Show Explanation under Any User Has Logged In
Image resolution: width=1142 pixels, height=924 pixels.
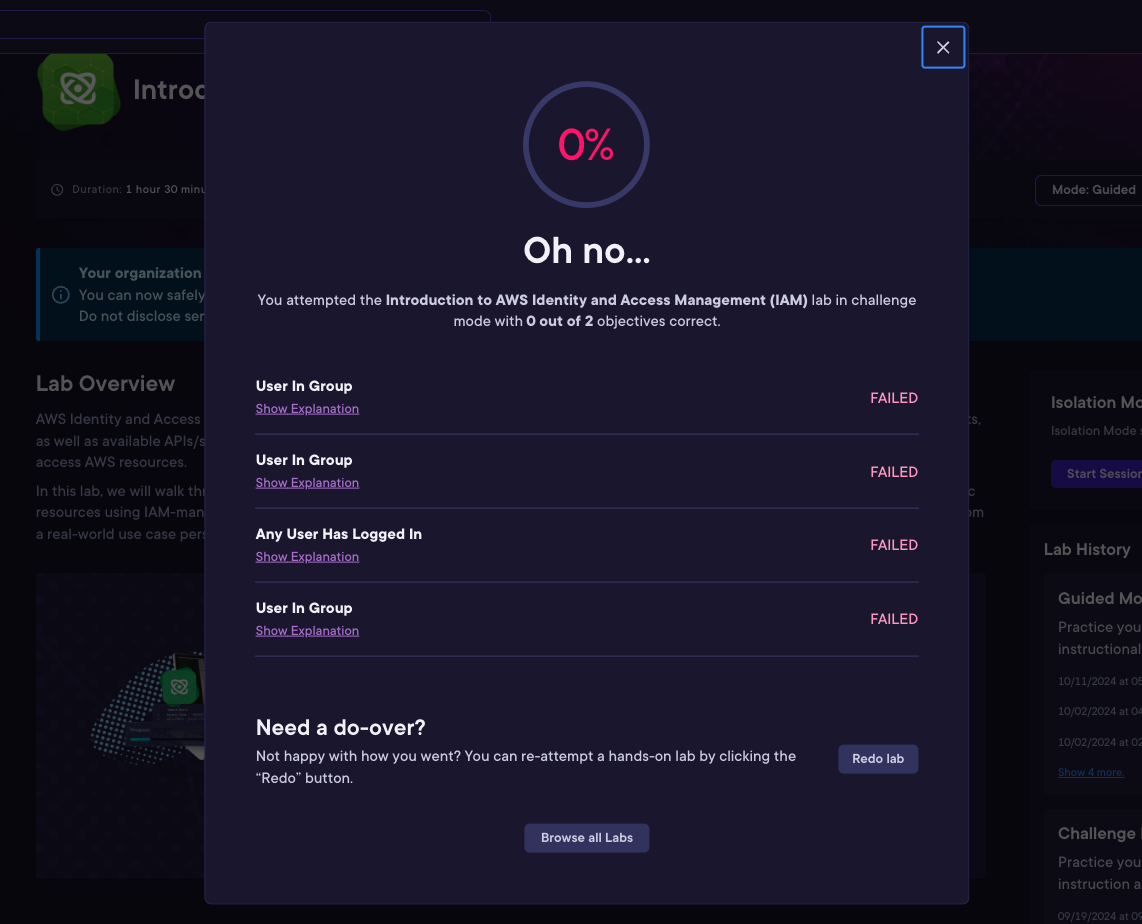[307, 557]
